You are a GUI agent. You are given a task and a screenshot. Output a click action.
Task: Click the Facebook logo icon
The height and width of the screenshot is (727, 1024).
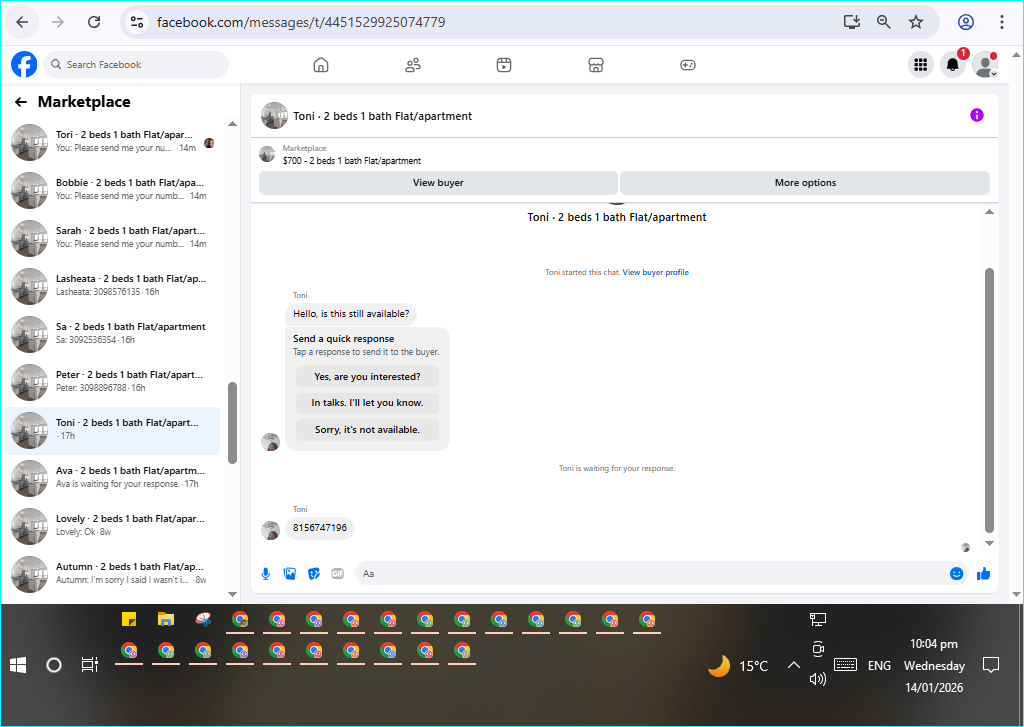tap(24, 65)
